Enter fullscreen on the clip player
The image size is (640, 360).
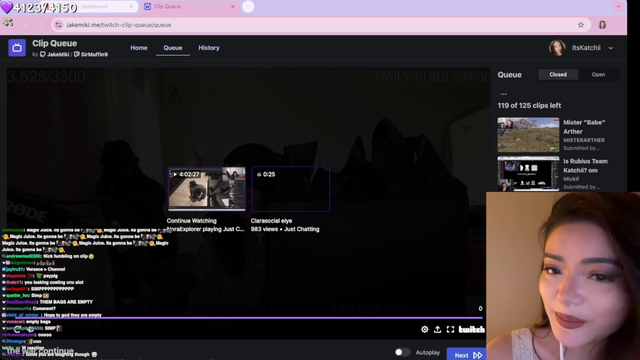pyautogui.click(x=450, y=329)
